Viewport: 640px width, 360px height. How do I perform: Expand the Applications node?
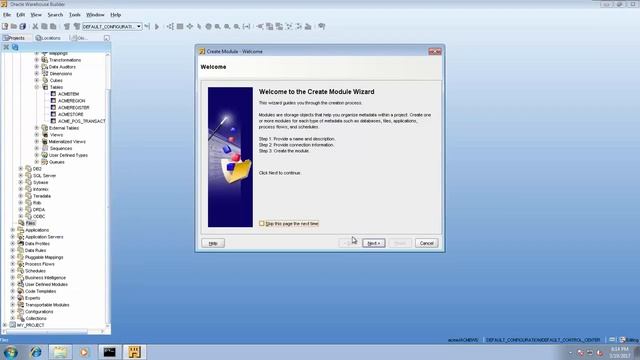pos(13,230)
